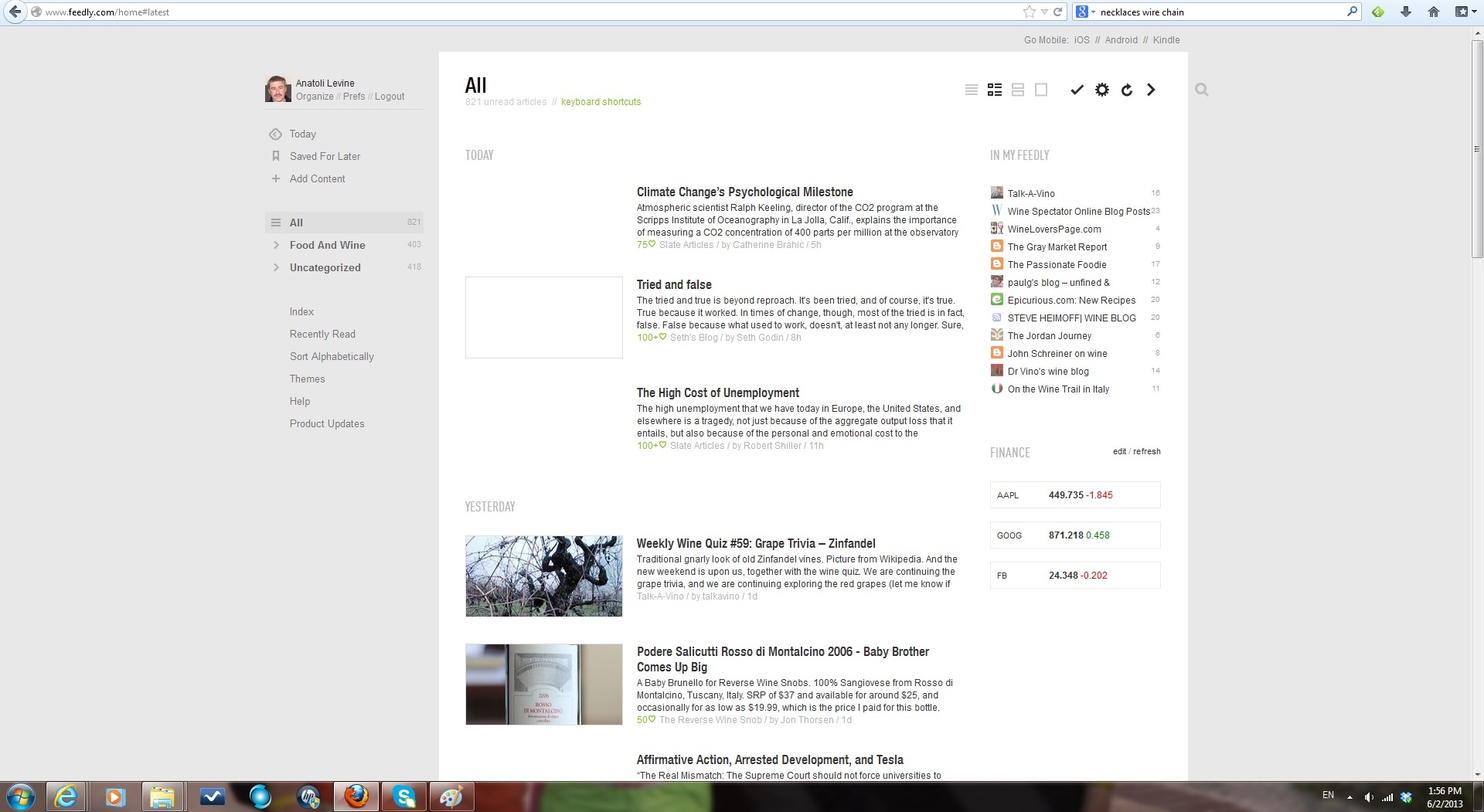Open the browser search engine dropdown
Image resolution: width=1484 pixels, height=812 pixels.
(1086, 12)
